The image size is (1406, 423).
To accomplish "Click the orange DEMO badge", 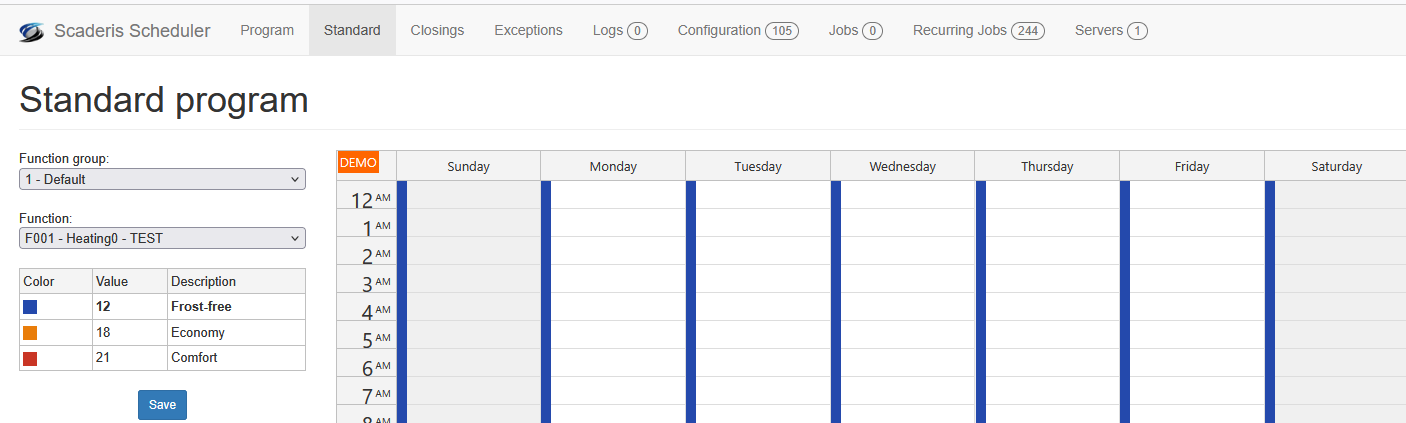I will 358,162.
